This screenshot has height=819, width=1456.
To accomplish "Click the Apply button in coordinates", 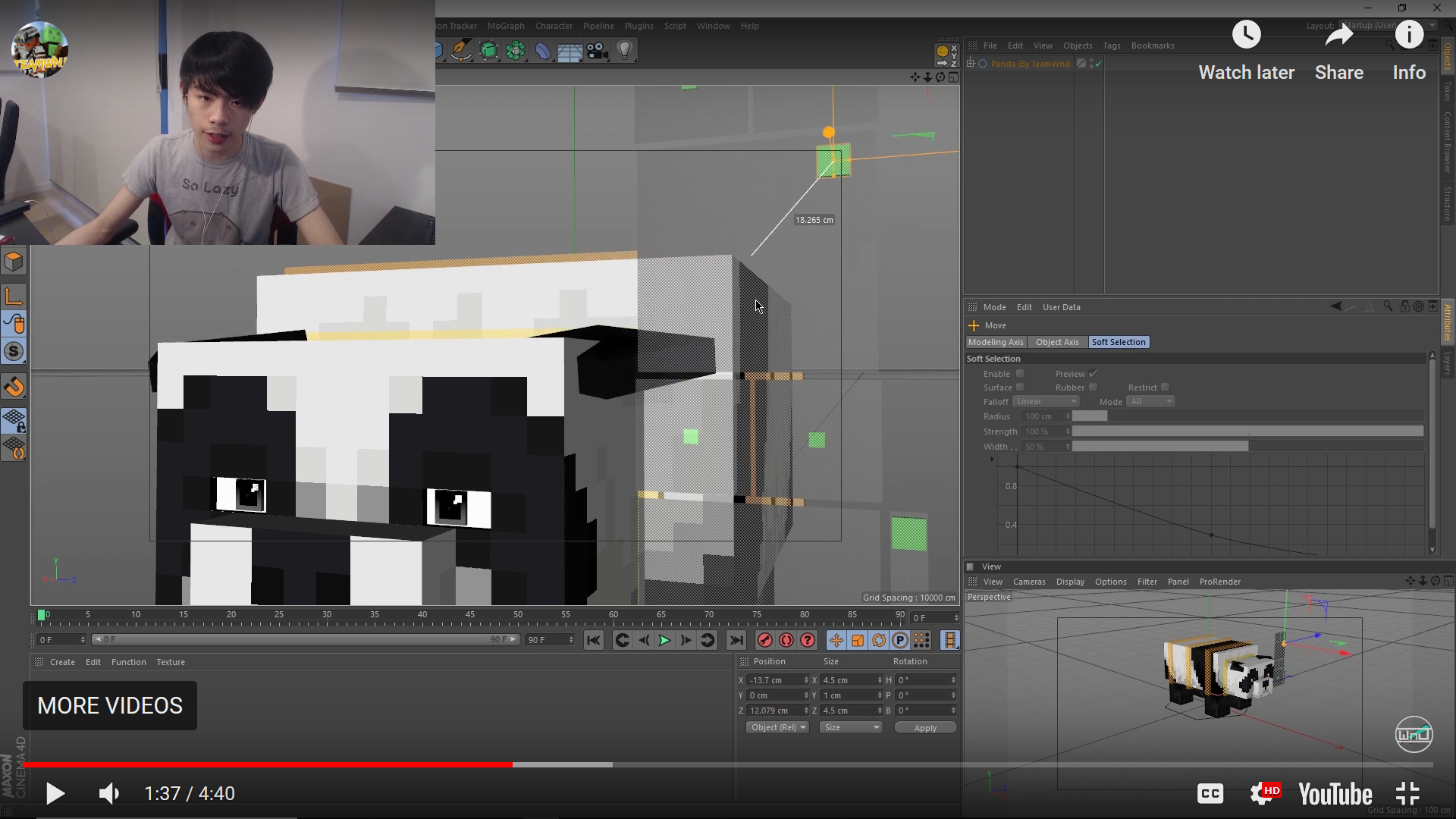I will click(x=925, y=727).
